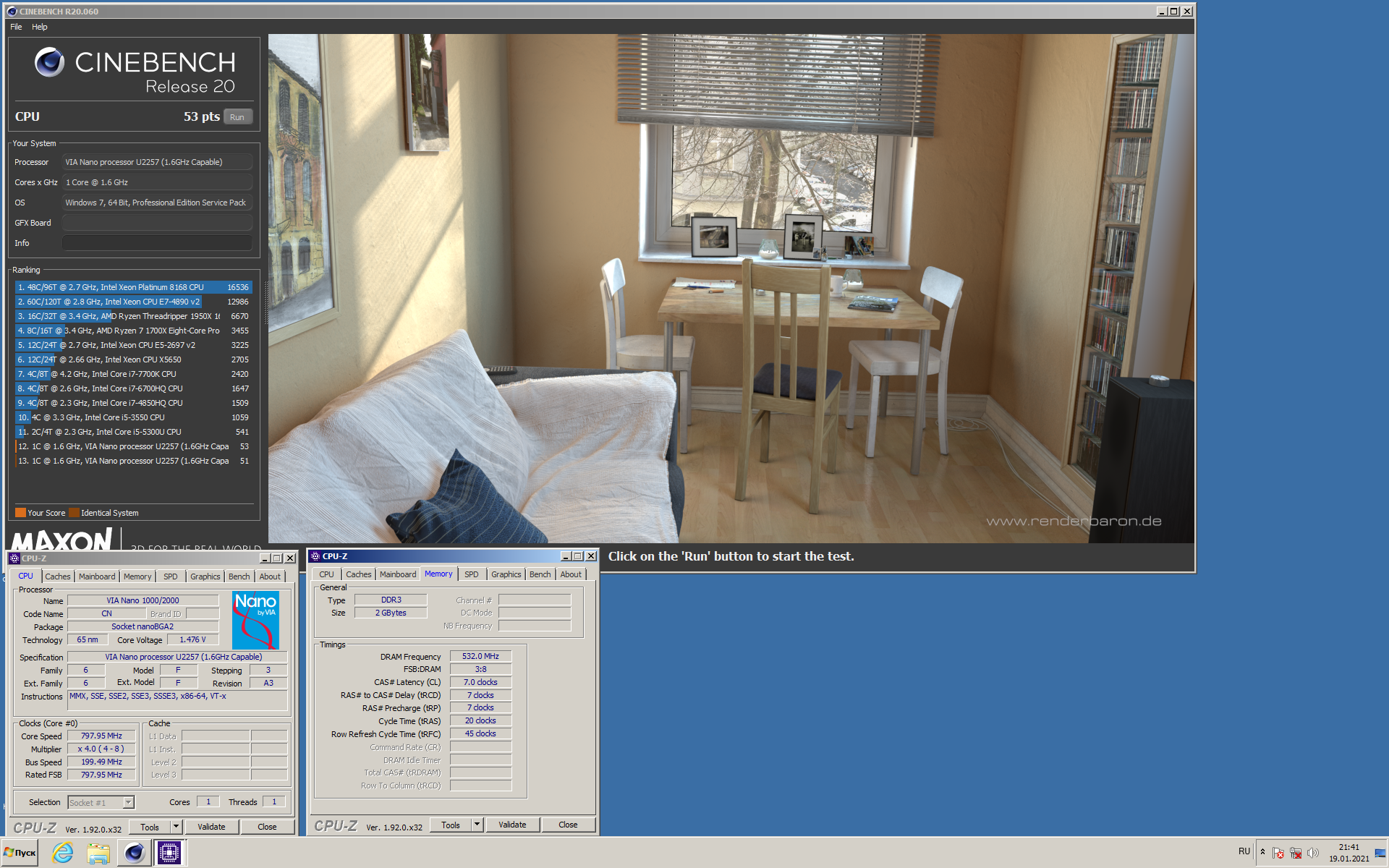Viewport: 1389px width, 868px height.
Task: Click the orange Your Score legend swatch
Action: tap(20, 513)
